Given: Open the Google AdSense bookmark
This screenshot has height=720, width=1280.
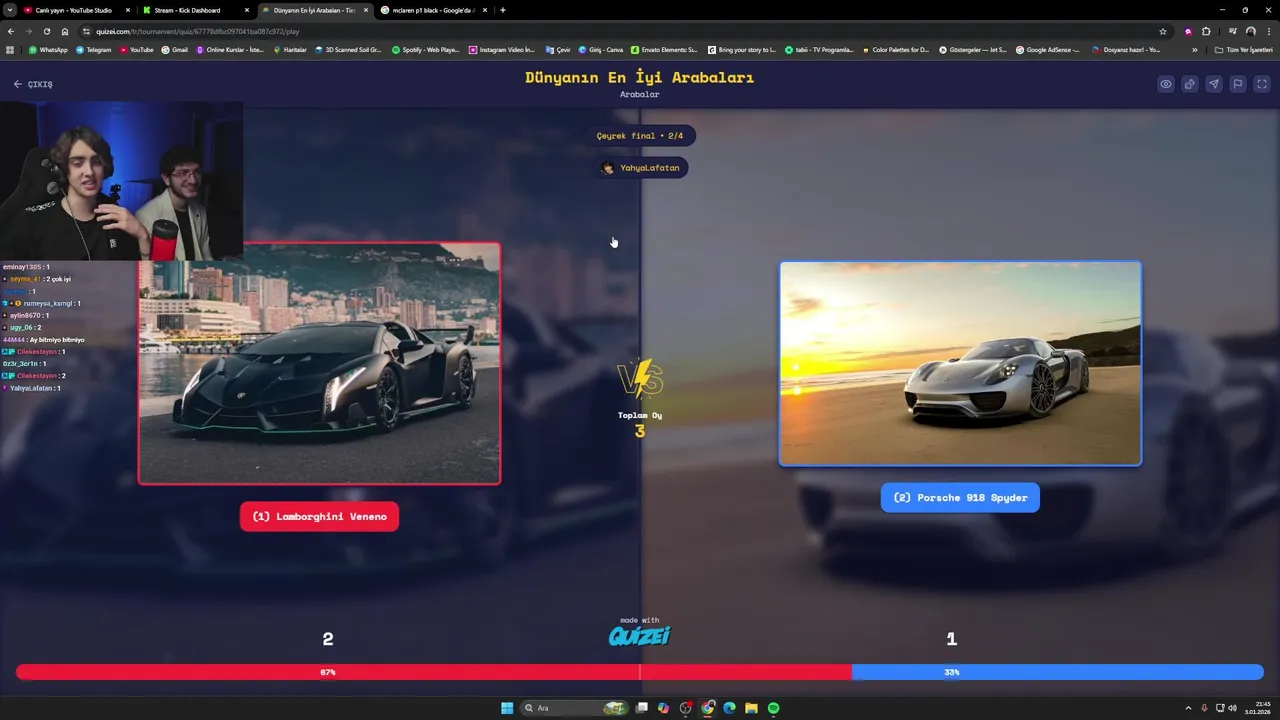Looking at the screenshot, I should (x=1047, y=49).
